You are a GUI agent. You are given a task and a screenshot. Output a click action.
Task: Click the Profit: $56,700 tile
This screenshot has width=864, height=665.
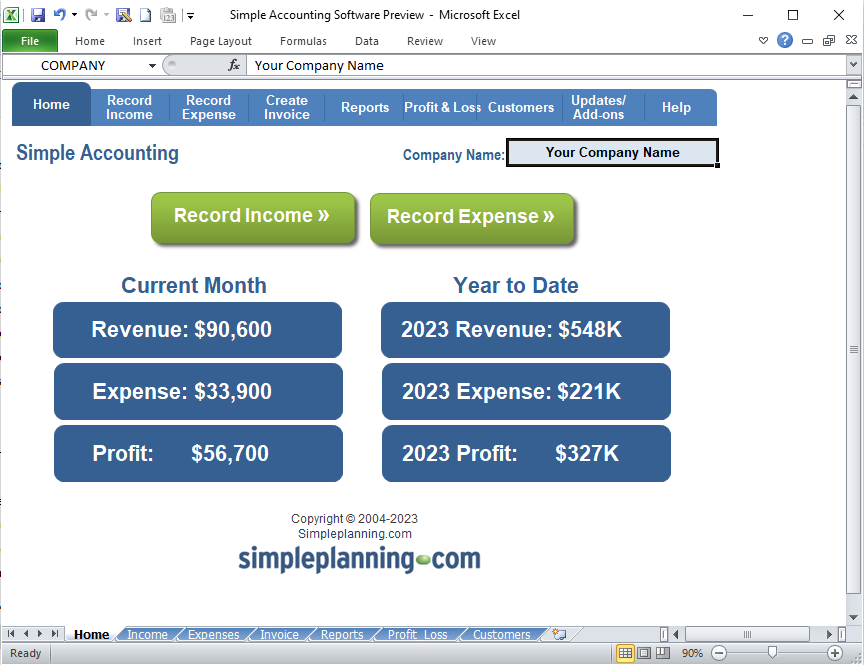[198, 453]
